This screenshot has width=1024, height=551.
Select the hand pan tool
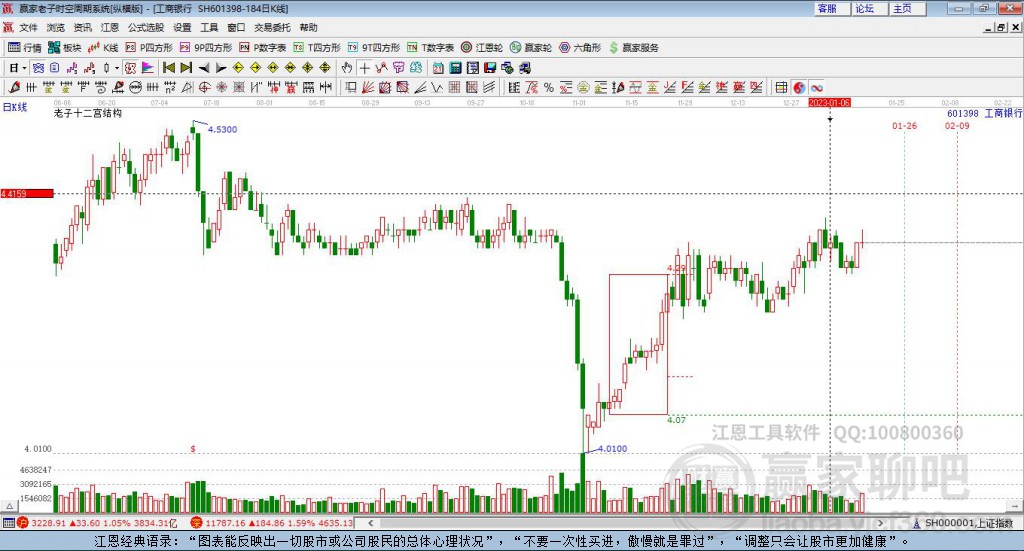click(x=347, y=68)
